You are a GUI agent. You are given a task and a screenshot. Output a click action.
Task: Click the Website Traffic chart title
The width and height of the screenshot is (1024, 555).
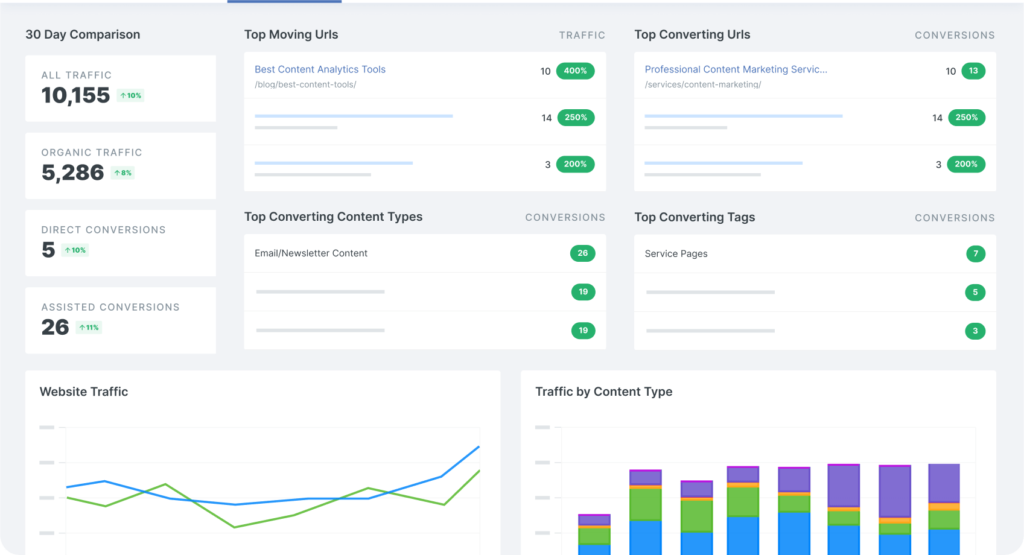[x=84, y=392]
